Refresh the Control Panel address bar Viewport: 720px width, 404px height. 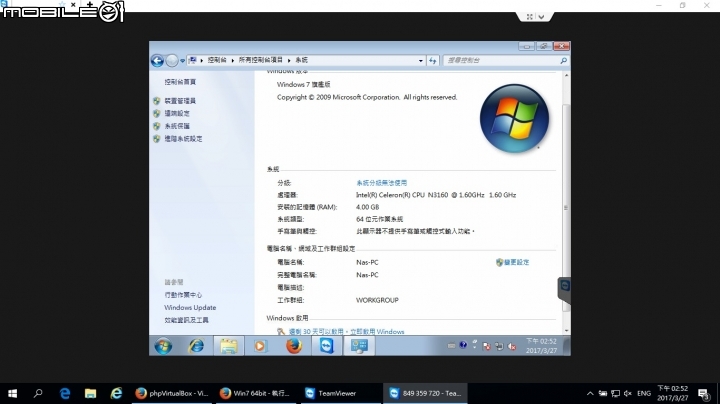pos(433,61)
